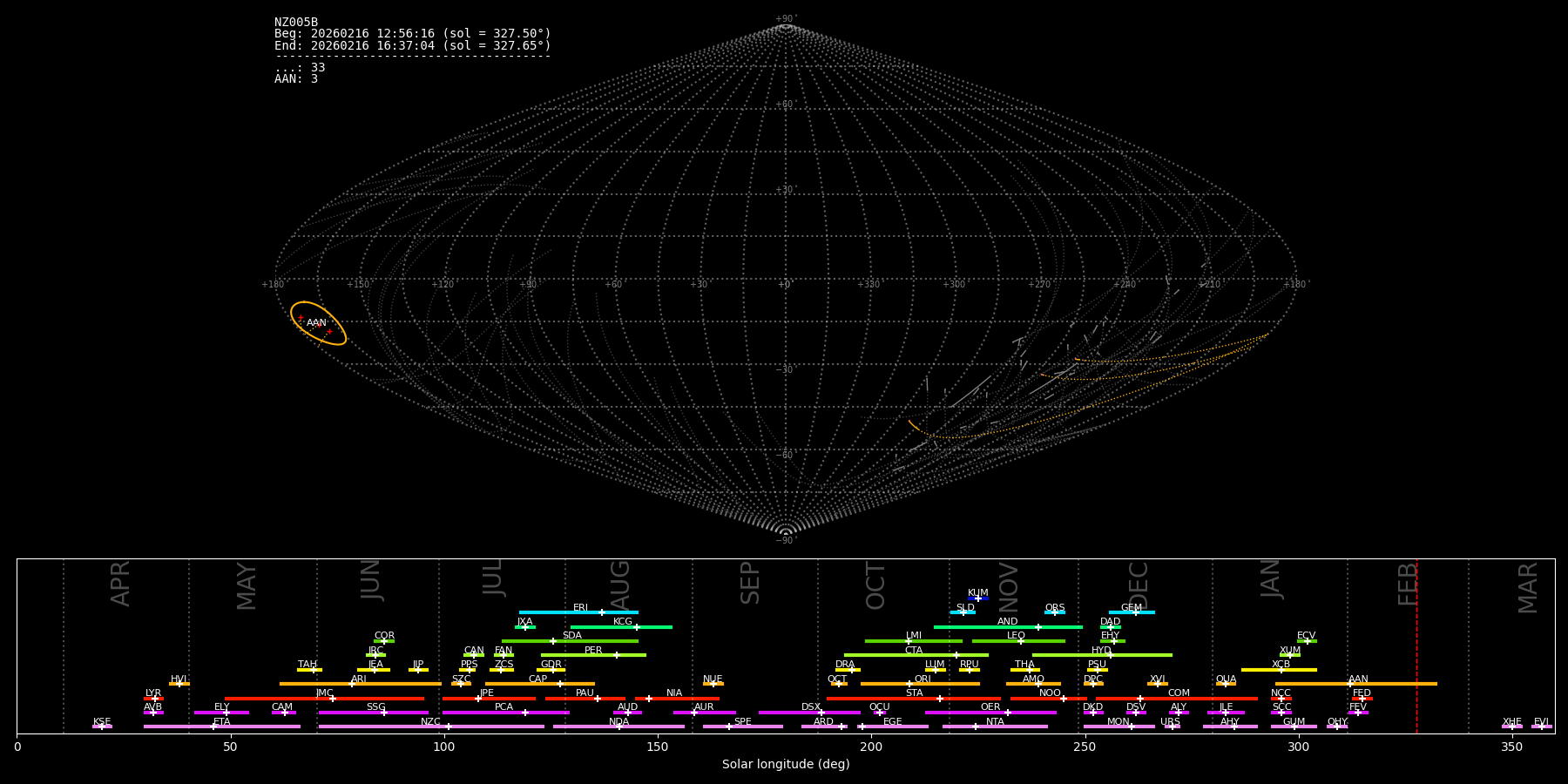This screenshot has width=1568, height=784.
Task: Click the DSX shower label
Action: [811, 707]
